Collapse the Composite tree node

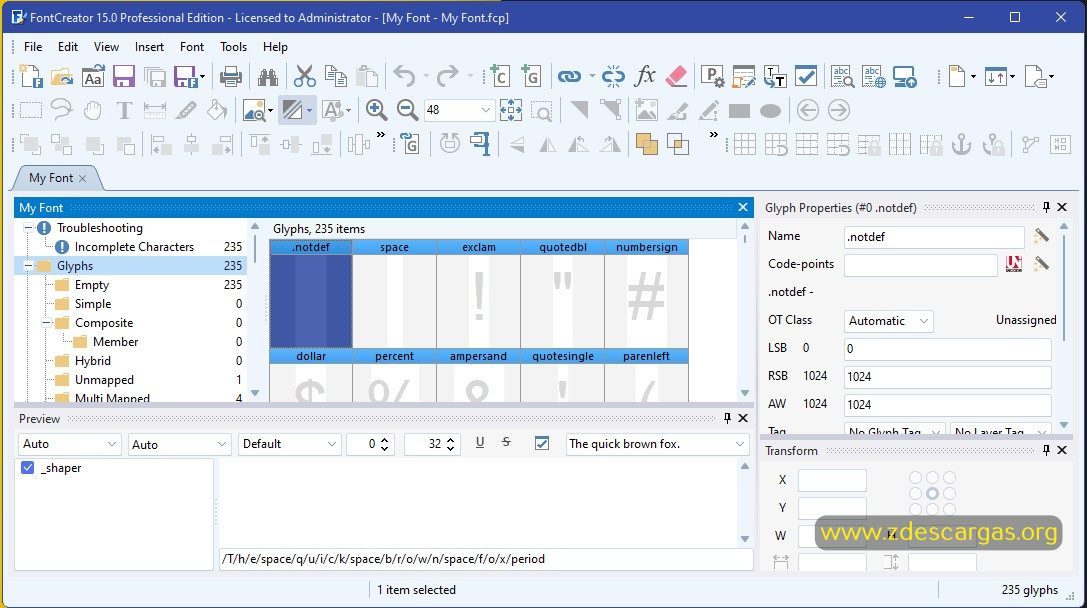click(x=46, y=322)
